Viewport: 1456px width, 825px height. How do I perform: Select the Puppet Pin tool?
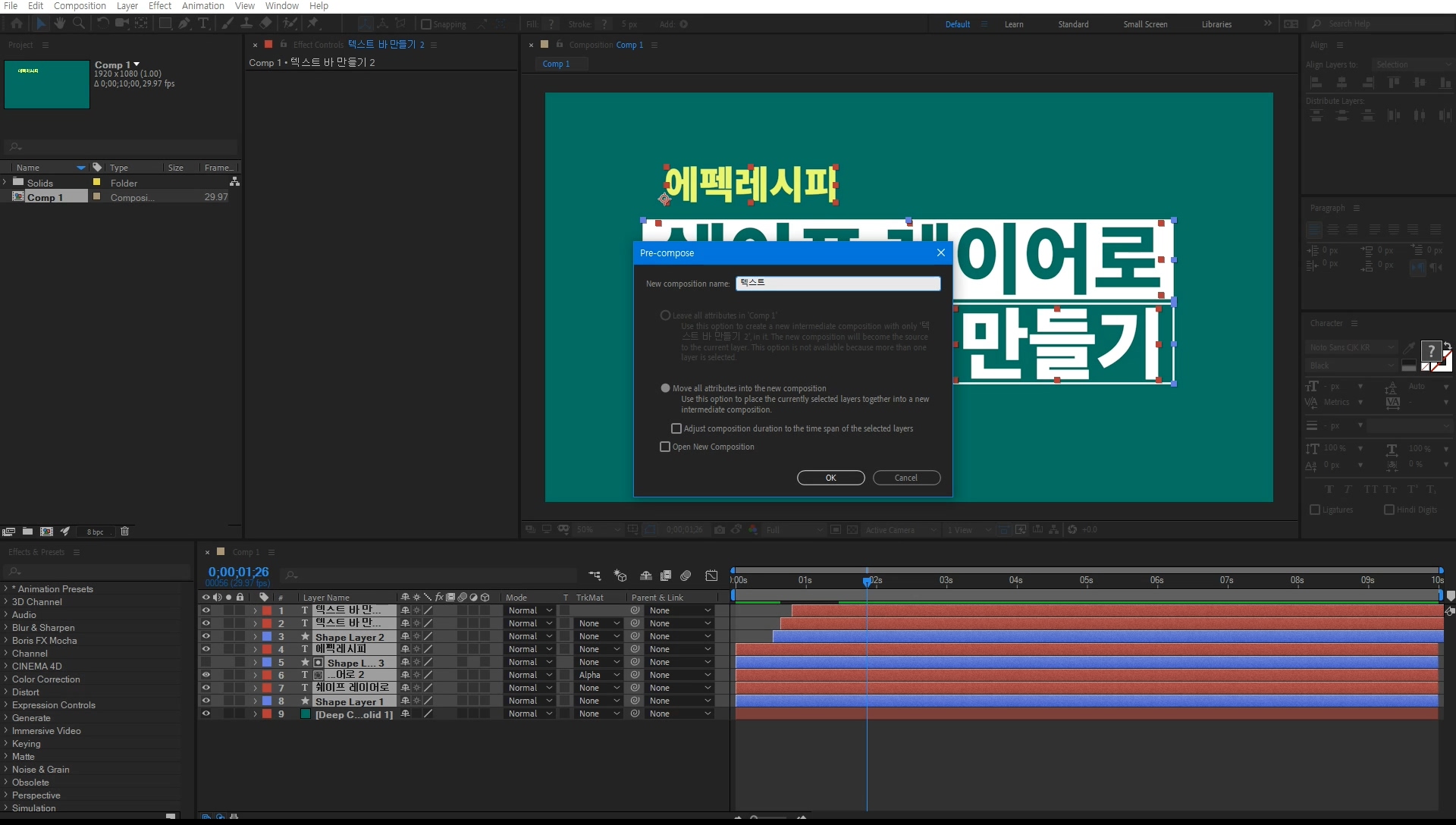pos(313,24)
